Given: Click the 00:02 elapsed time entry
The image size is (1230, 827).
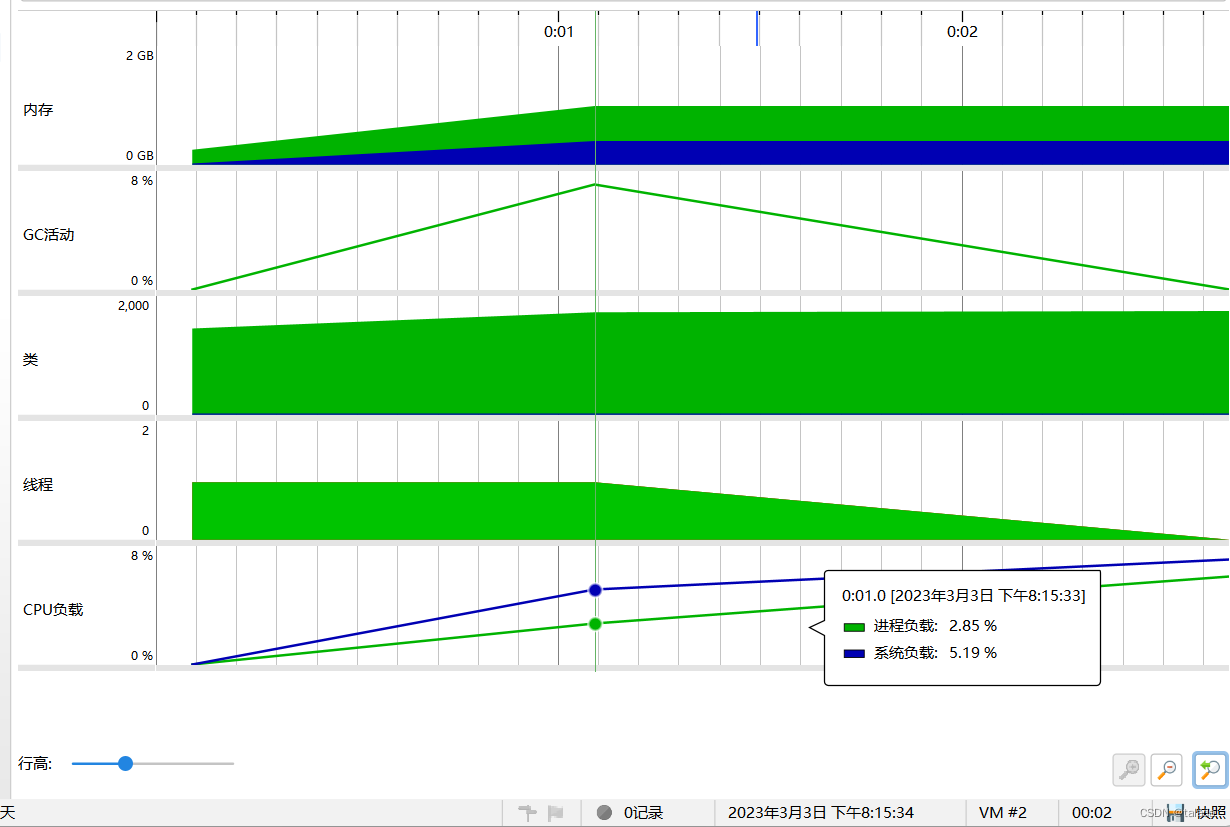Looking at the screenshot, I should click(1092, 813).
